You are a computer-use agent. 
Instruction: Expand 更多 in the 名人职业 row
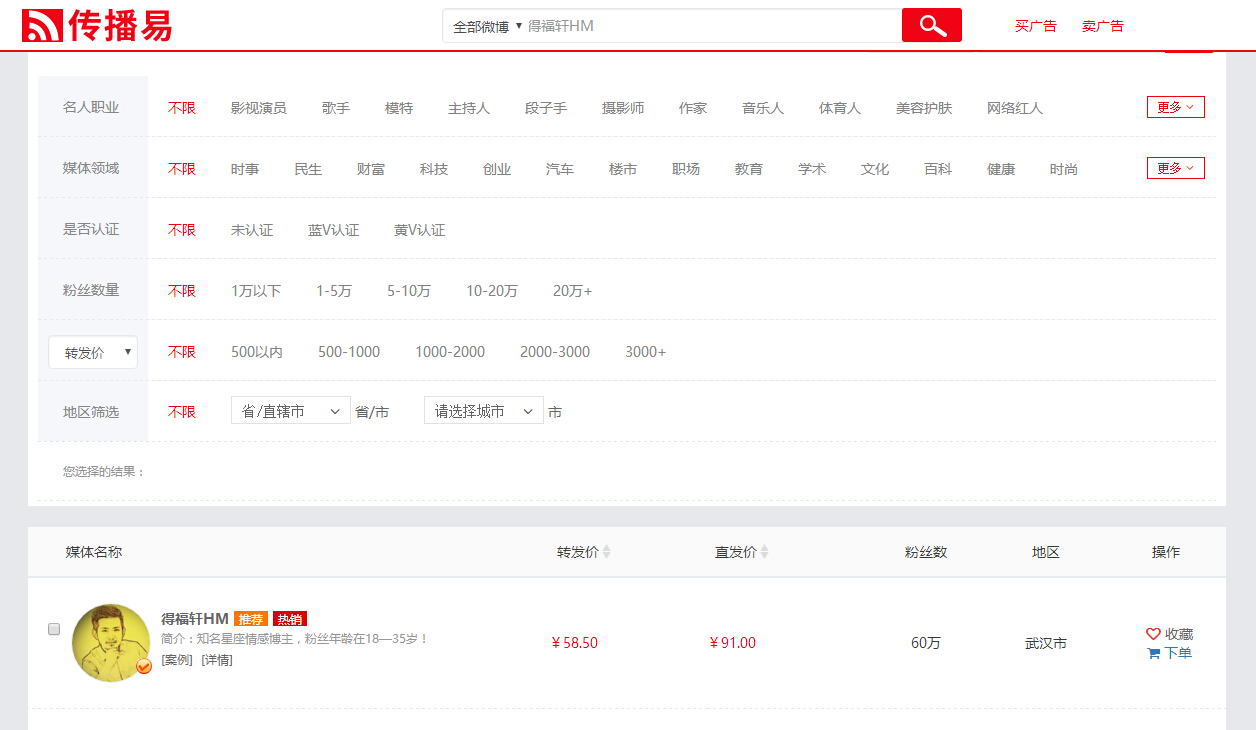click(x=1175, y=107)
